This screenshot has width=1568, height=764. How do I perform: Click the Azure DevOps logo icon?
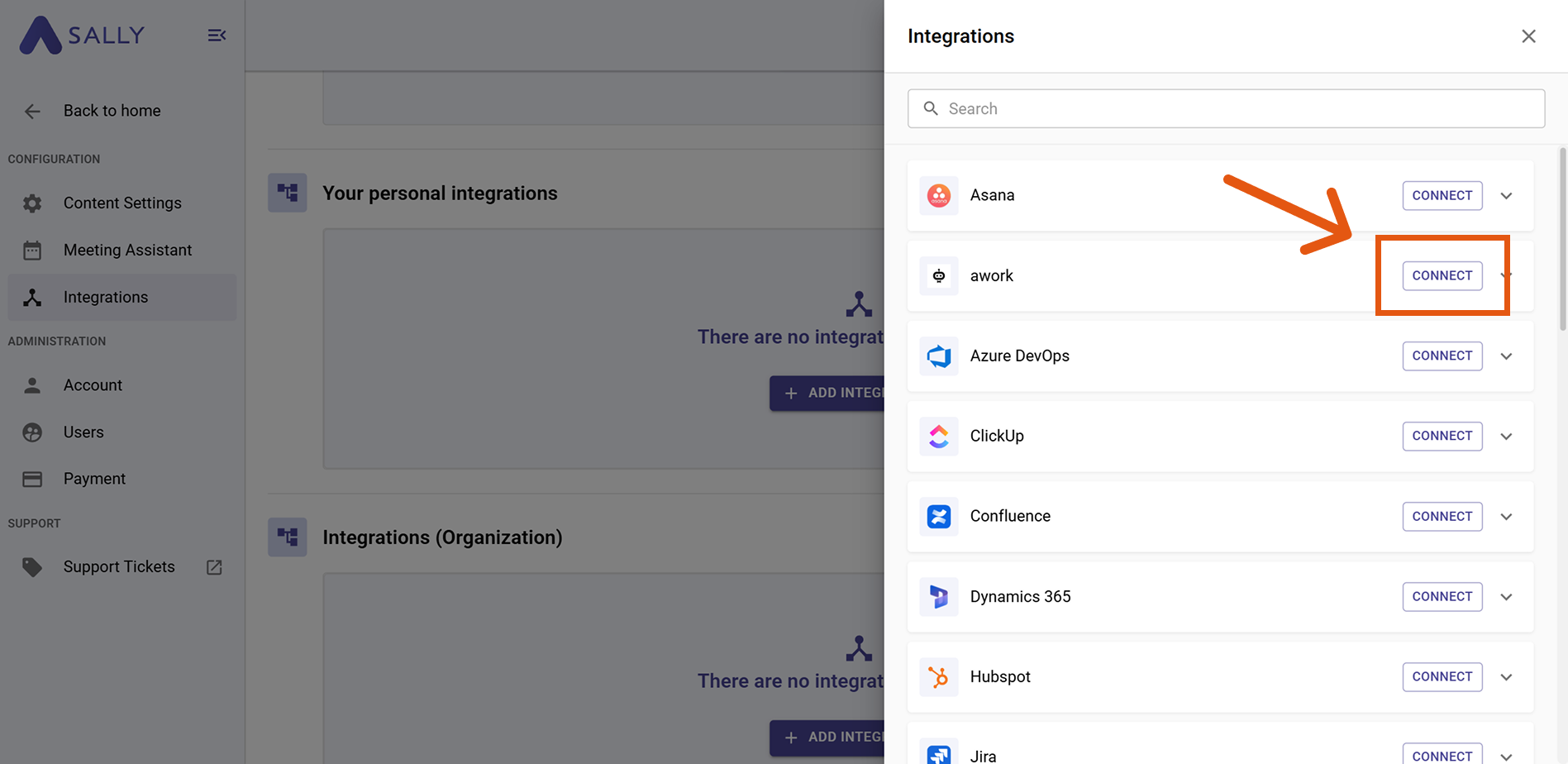tap(938, 356)
